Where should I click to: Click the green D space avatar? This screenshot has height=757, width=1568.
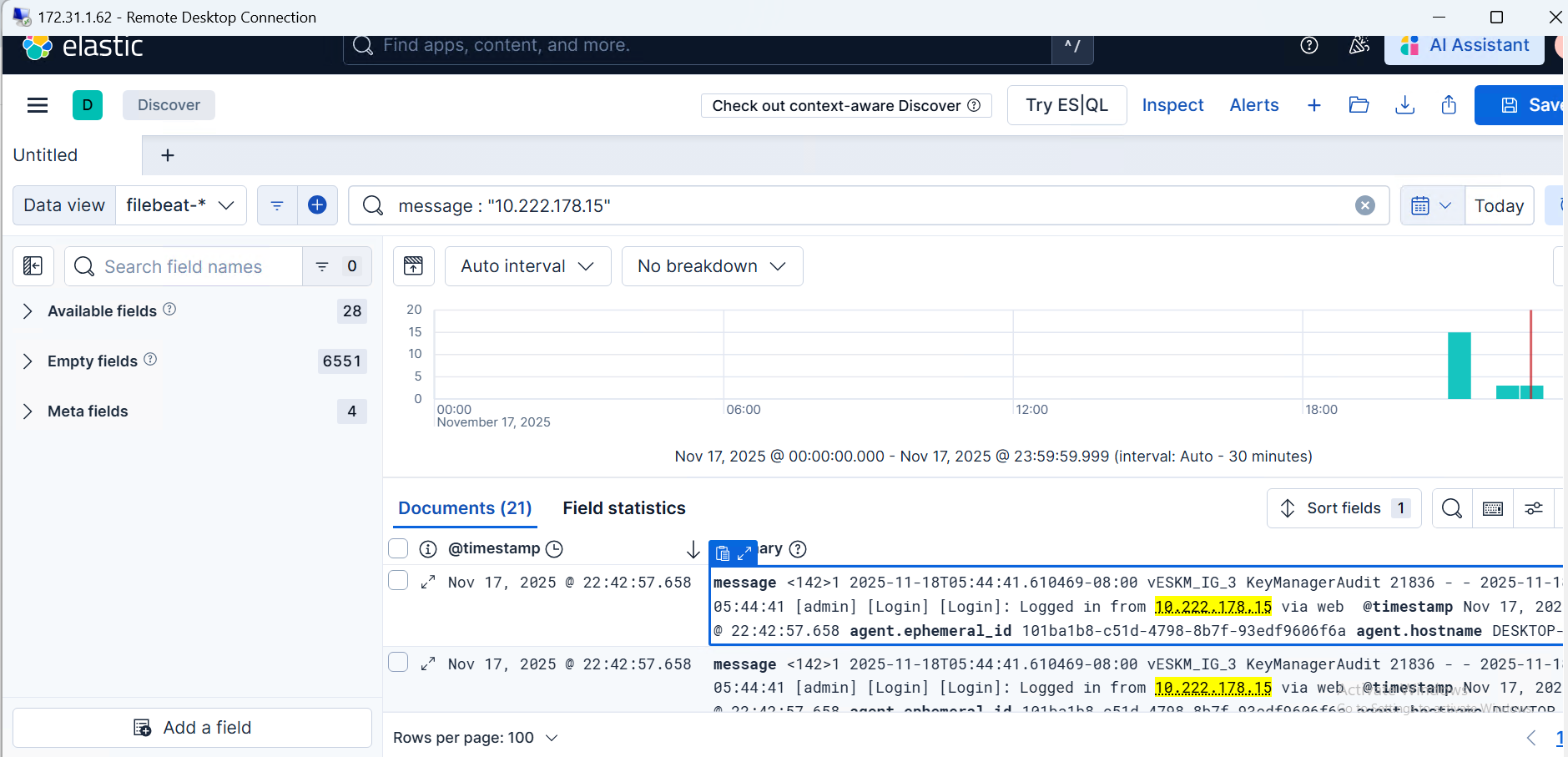[x=88, y=105]
